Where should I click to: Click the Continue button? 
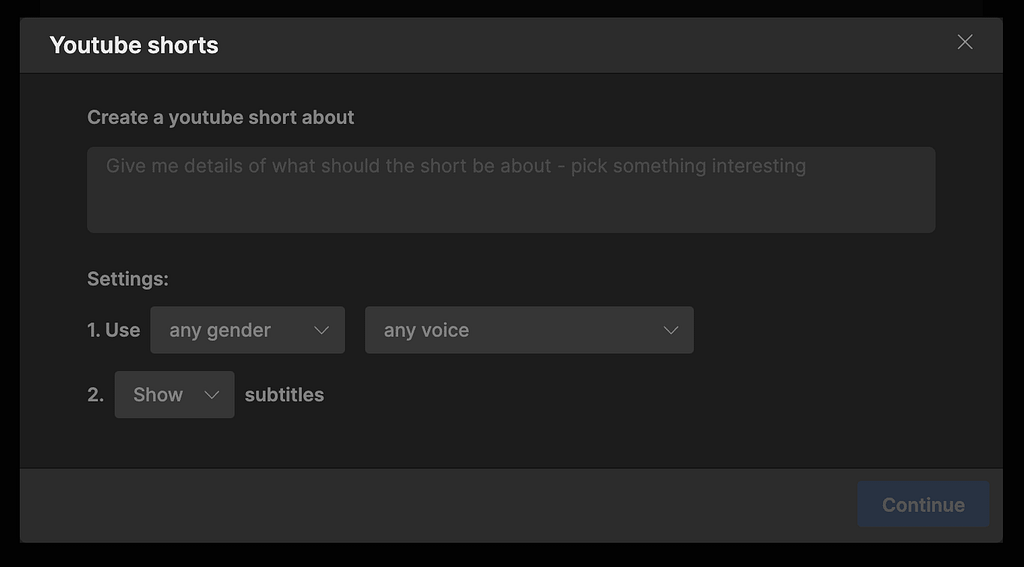click(923, 505)
